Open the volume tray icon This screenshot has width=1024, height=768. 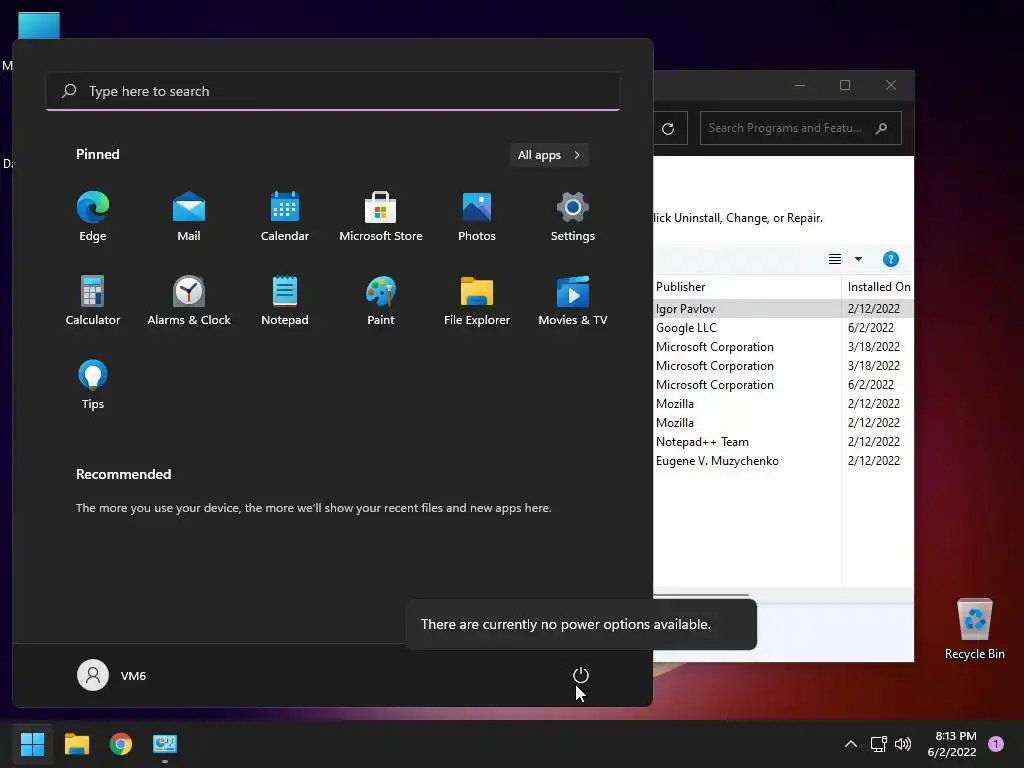903,744
